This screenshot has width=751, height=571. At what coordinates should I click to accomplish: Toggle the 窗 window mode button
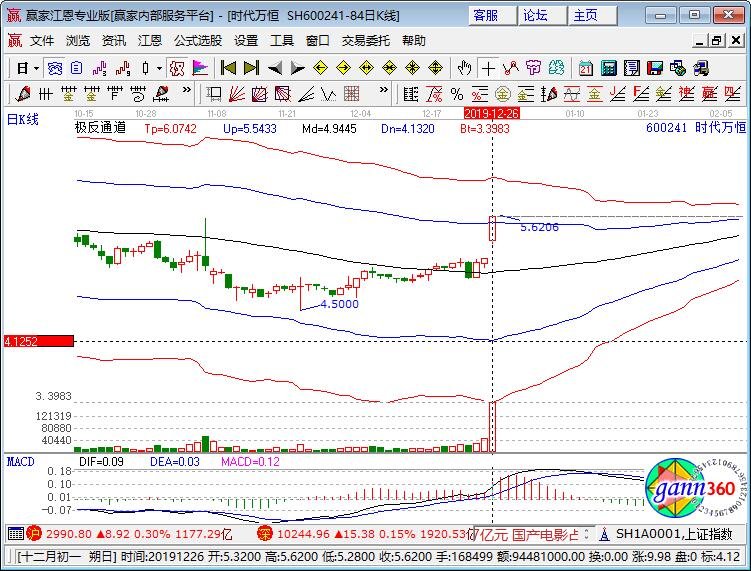(x=55, y=68)
